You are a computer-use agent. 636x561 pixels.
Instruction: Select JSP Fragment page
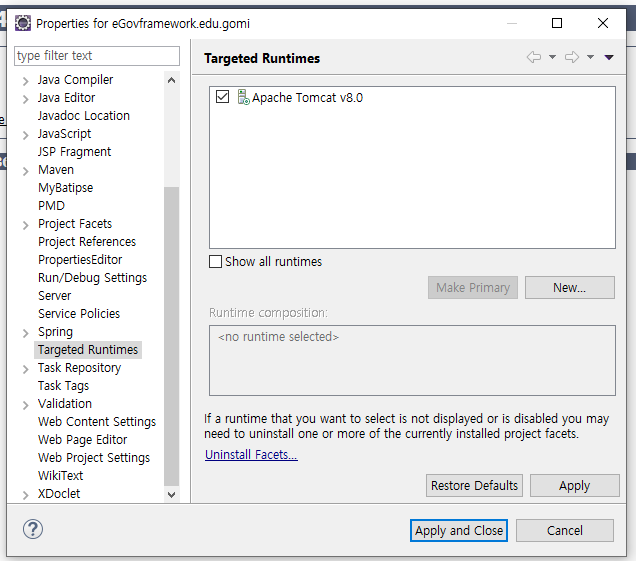click(74, 152)
